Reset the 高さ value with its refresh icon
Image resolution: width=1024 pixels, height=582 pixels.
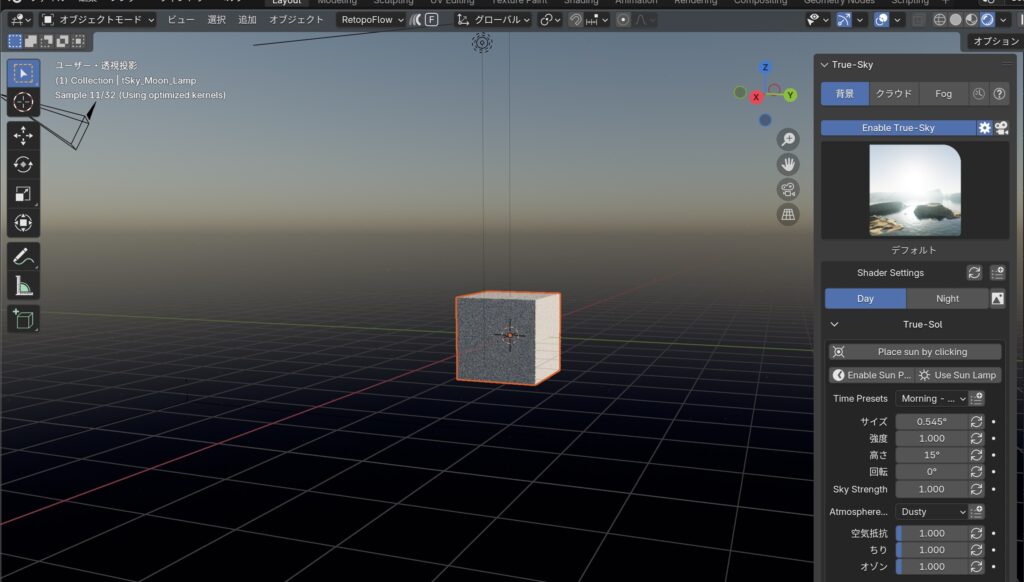coord(976,455)
